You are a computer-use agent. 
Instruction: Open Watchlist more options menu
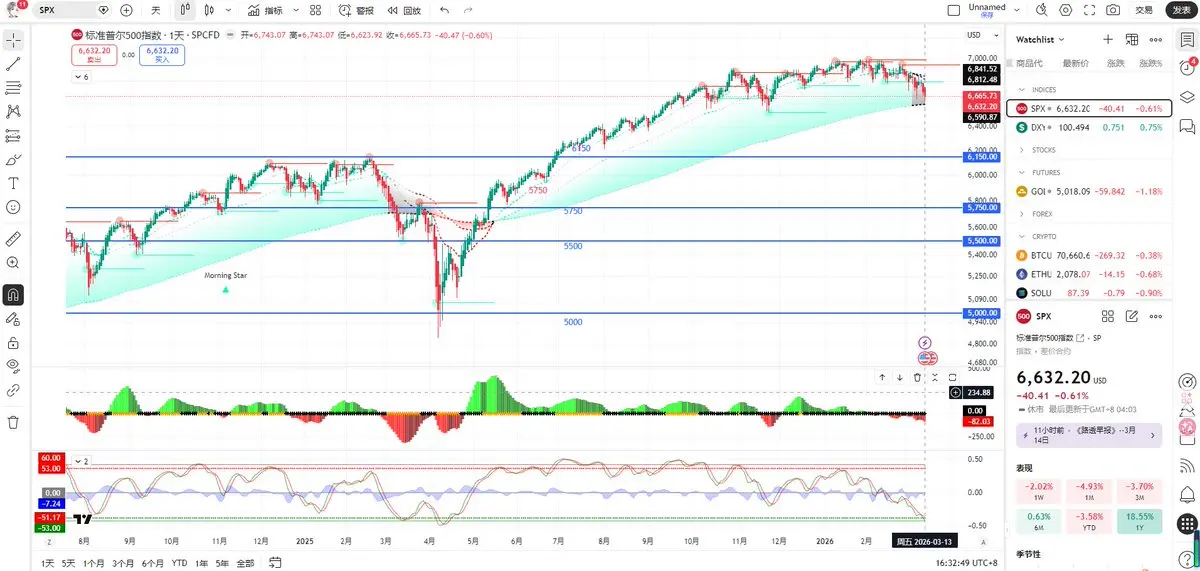pos(1156,39)
